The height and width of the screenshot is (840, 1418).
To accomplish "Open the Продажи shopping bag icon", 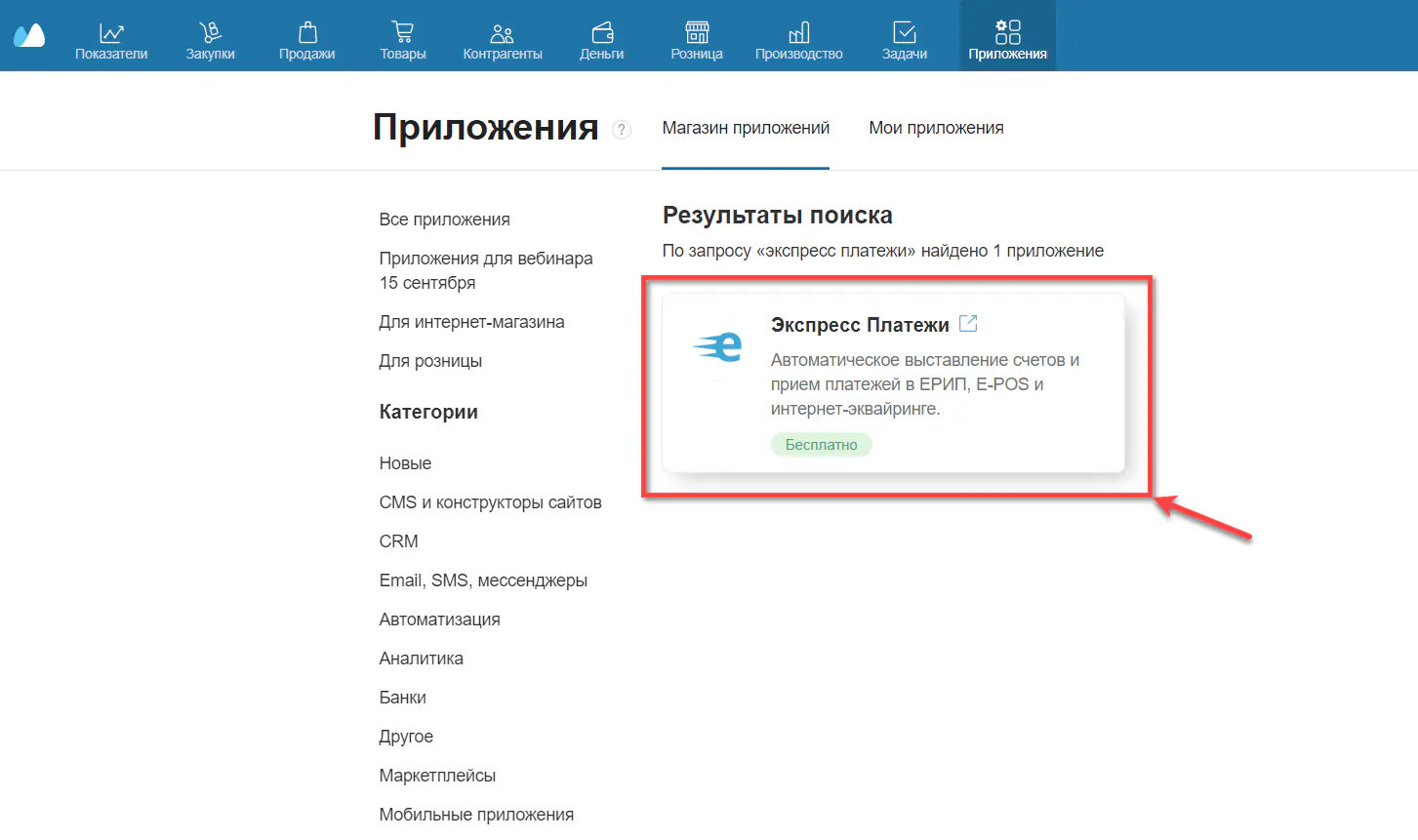I will click(306, 26).
